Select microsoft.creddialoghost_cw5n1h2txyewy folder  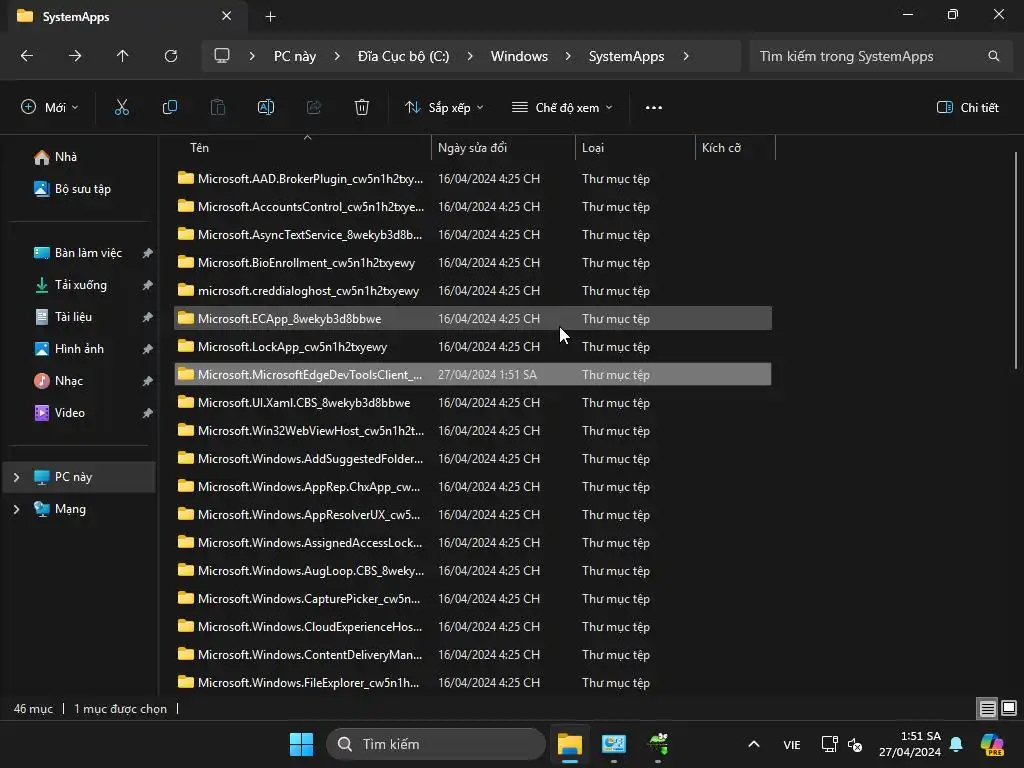tap(473, 291)
